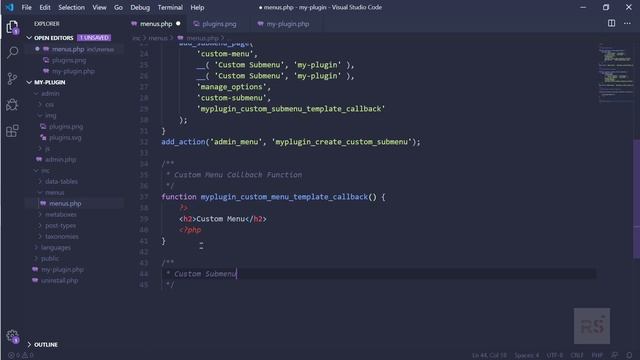640x360 pixels.
Task: Open the Extensions view icon
Action: [12, 131]
